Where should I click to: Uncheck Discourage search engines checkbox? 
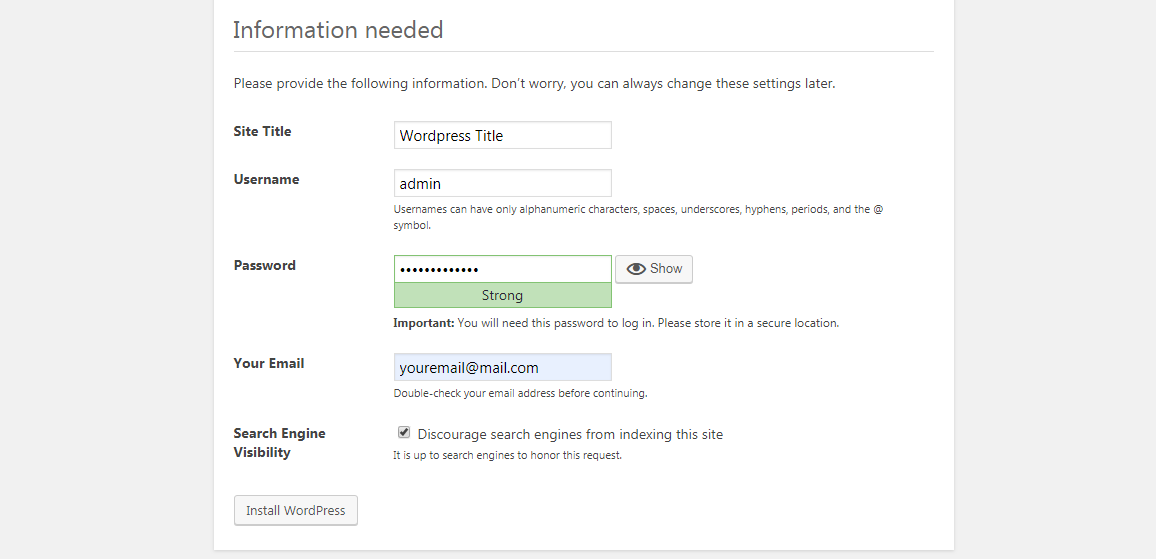click(403, 433)
